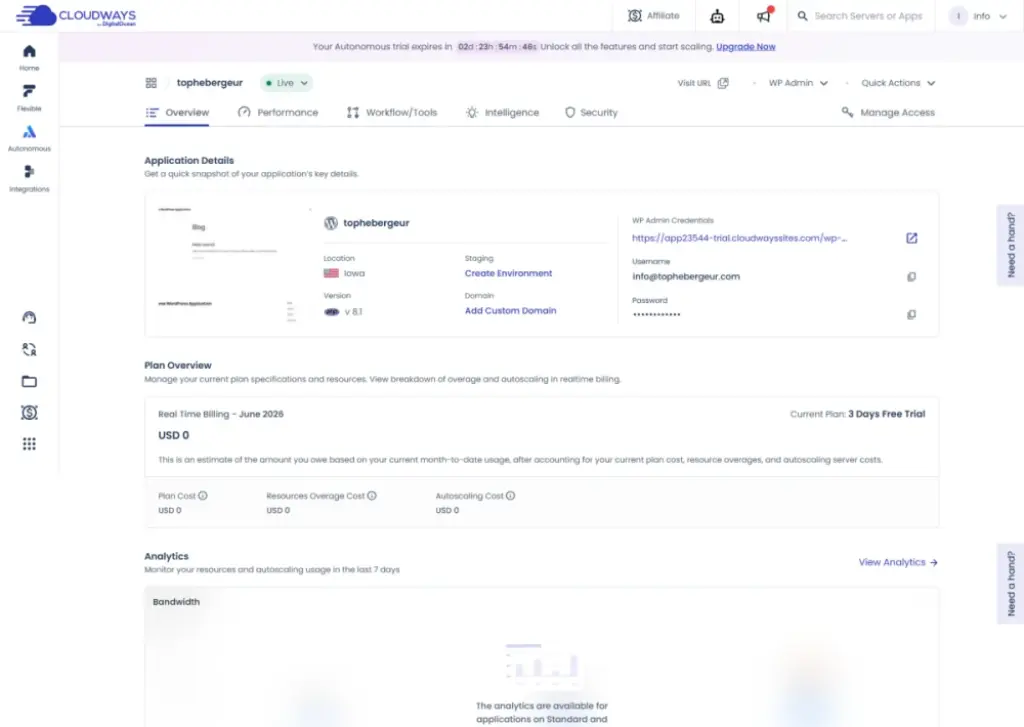The height and width of the screenshot is (727, 1024).
Task: Click the Autoscaling Cost info icon
Action: click(x=511, y=496)
